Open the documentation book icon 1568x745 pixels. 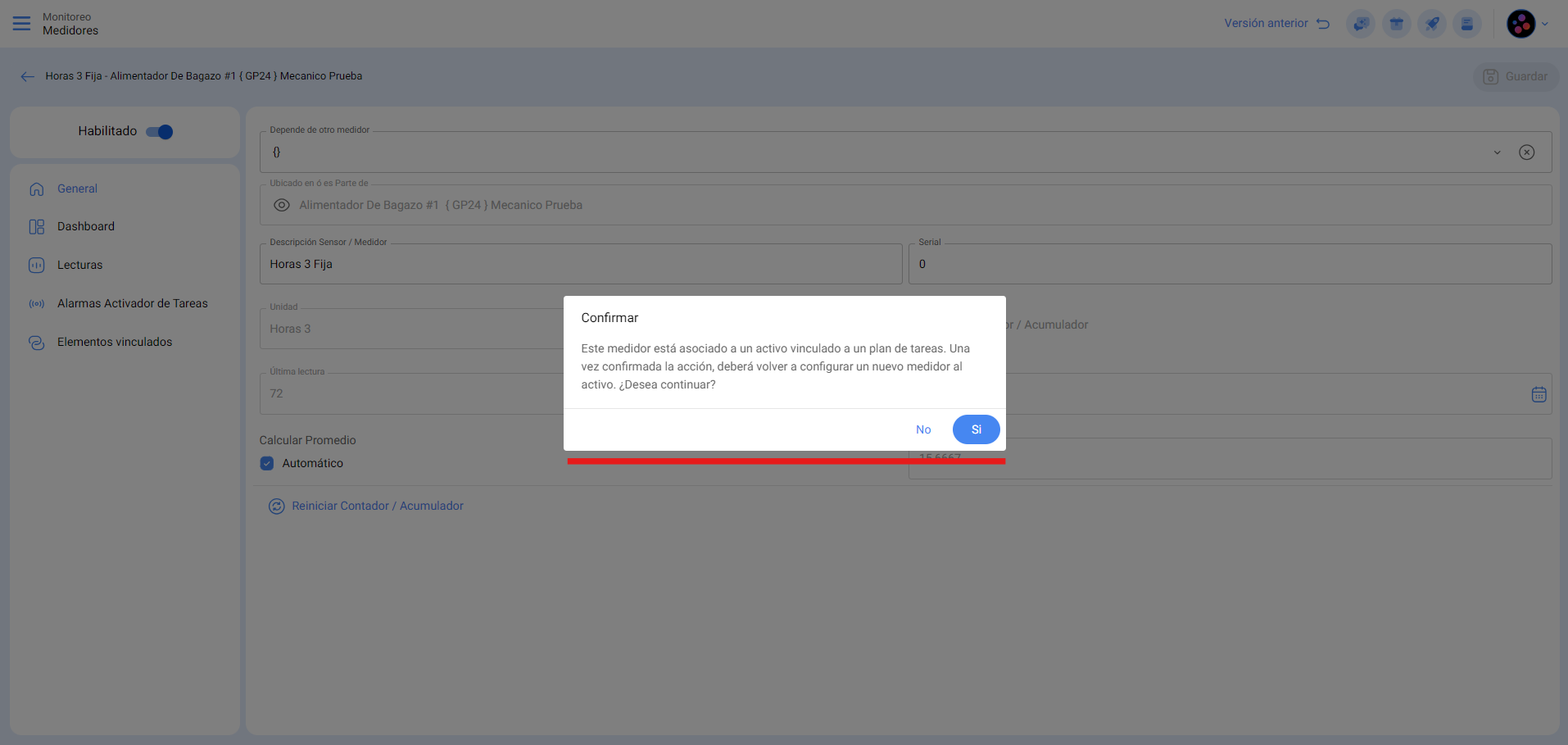tap(1467, 24)
